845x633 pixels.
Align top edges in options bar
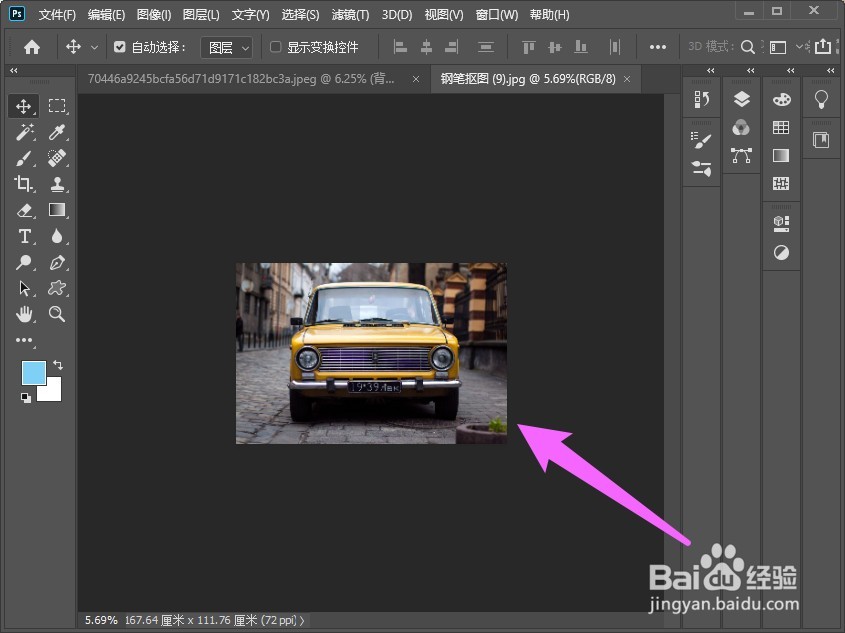click(529, 47)
